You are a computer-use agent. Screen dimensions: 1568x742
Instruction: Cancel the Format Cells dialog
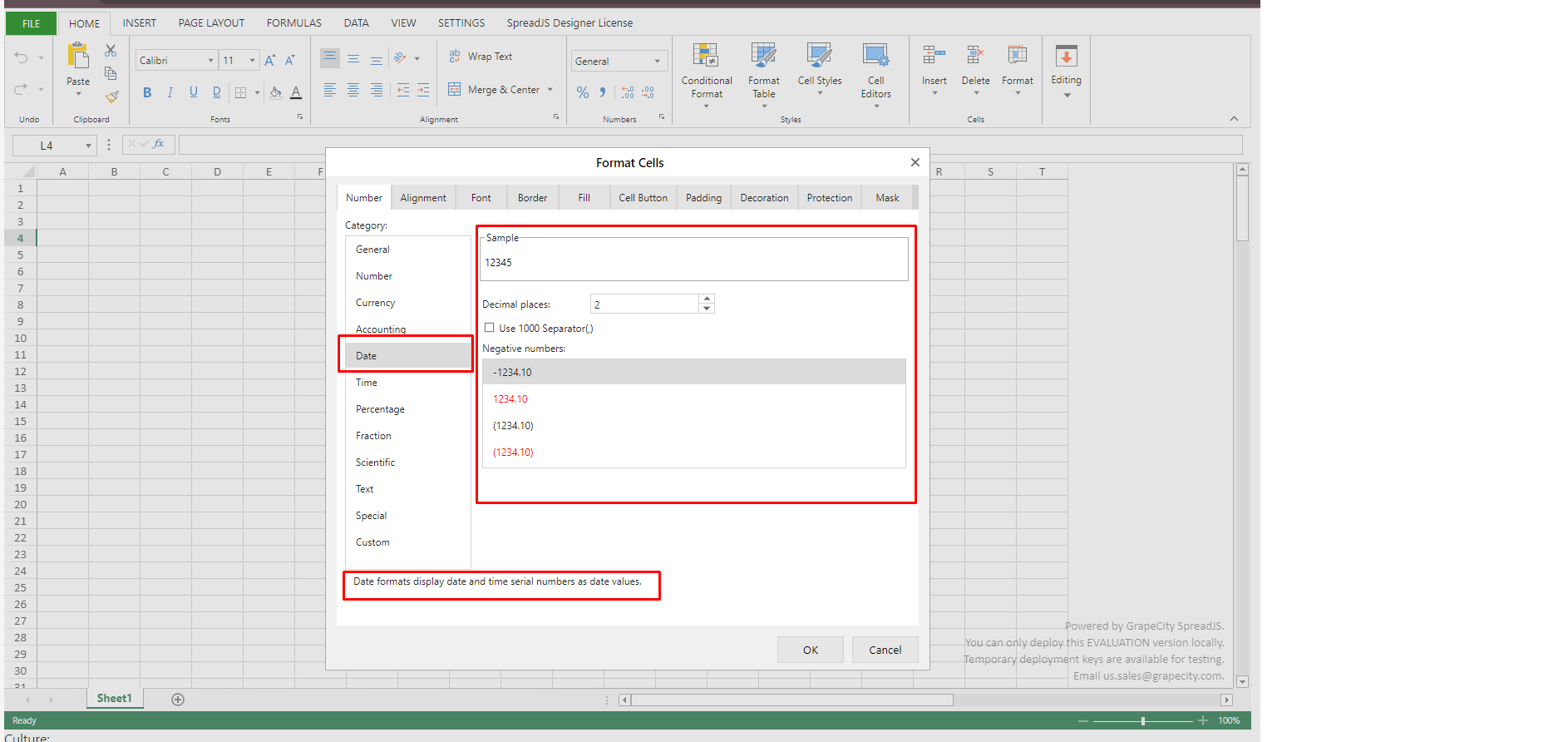click(885, 650)
